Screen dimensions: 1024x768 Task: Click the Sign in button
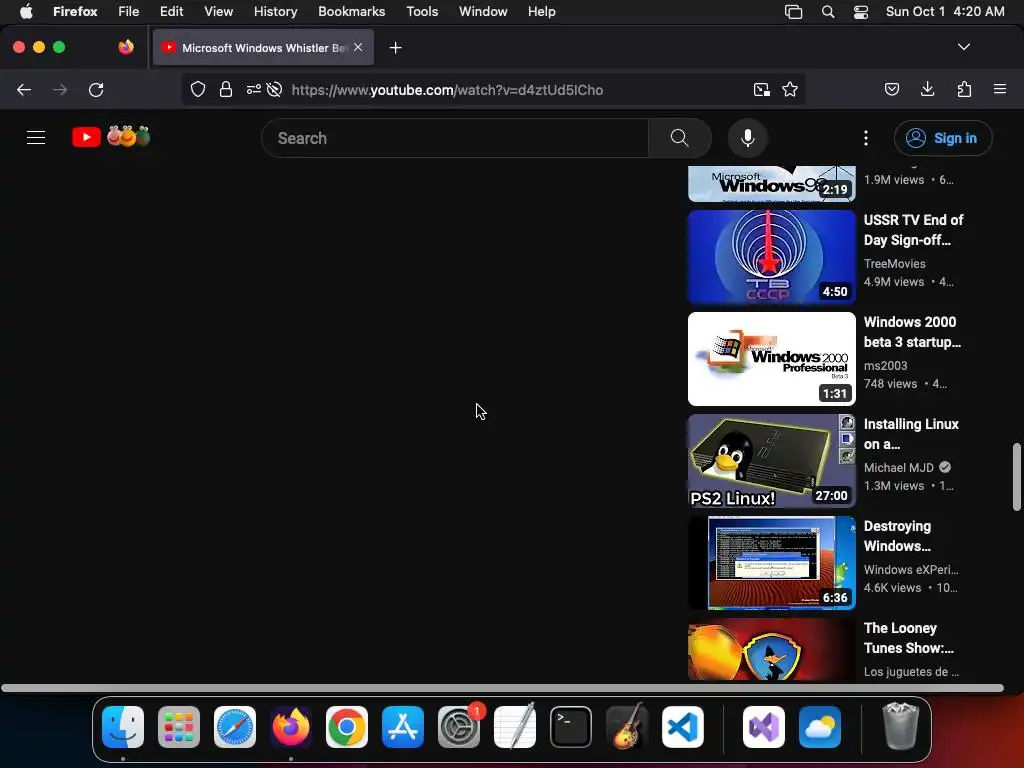click(x=942, y=138)
